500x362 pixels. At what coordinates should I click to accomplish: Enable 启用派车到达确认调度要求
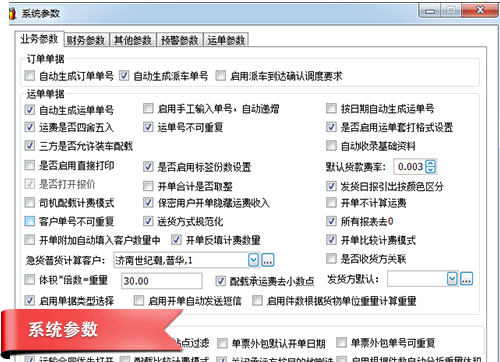(220, 76)
